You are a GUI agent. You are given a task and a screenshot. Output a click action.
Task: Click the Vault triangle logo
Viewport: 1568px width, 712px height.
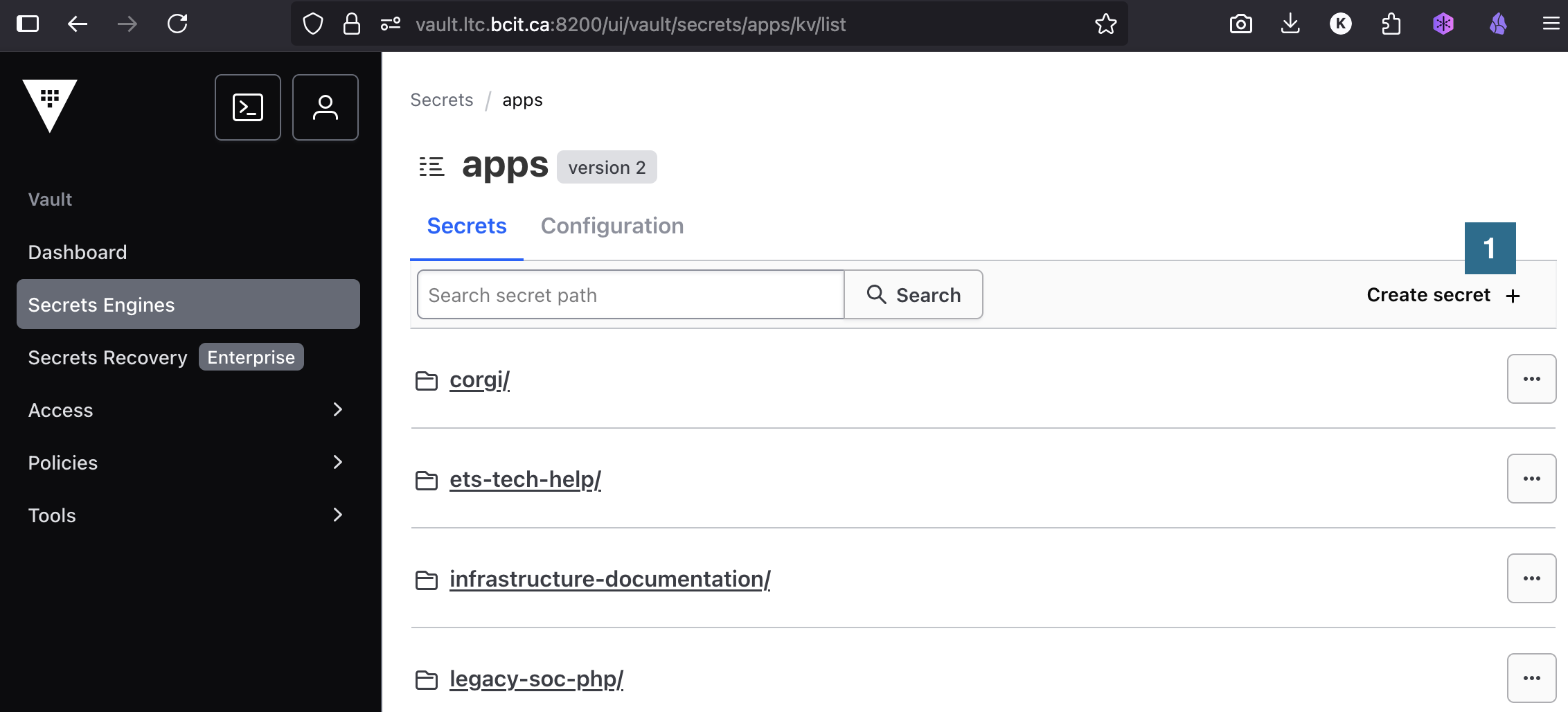pyautogui.click(x=50, y=105)
